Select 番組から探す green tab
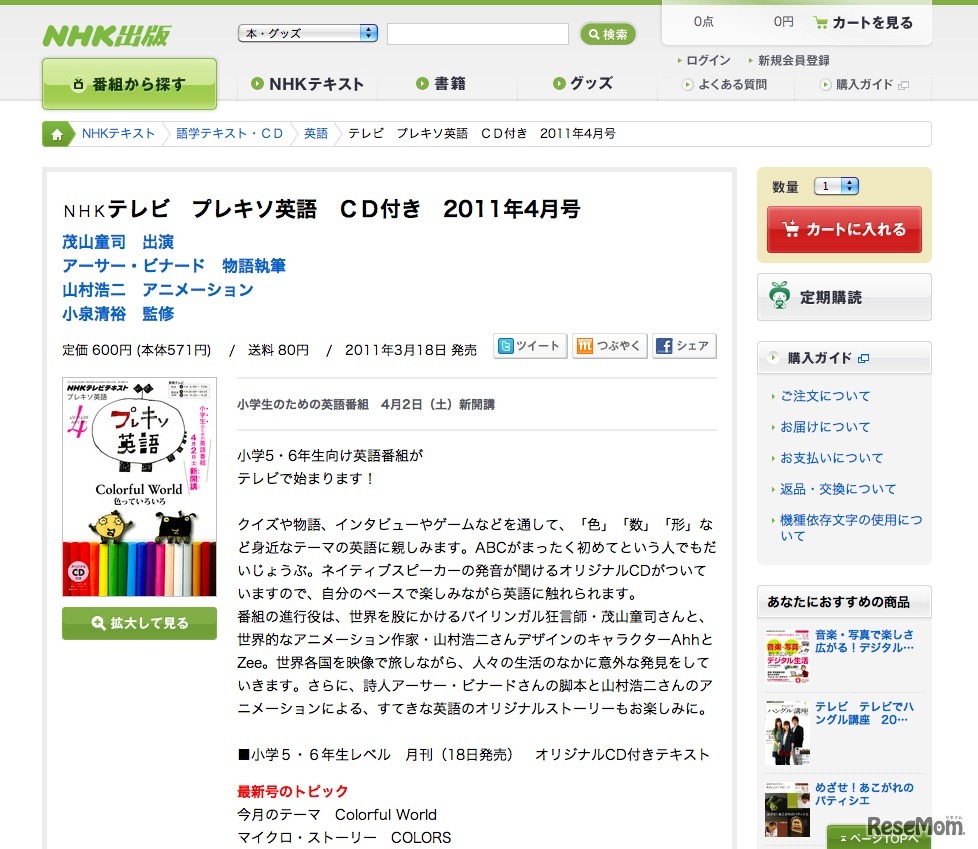Image resolution: width=978 pixels, height=849 pixels. tap(130, 84)
